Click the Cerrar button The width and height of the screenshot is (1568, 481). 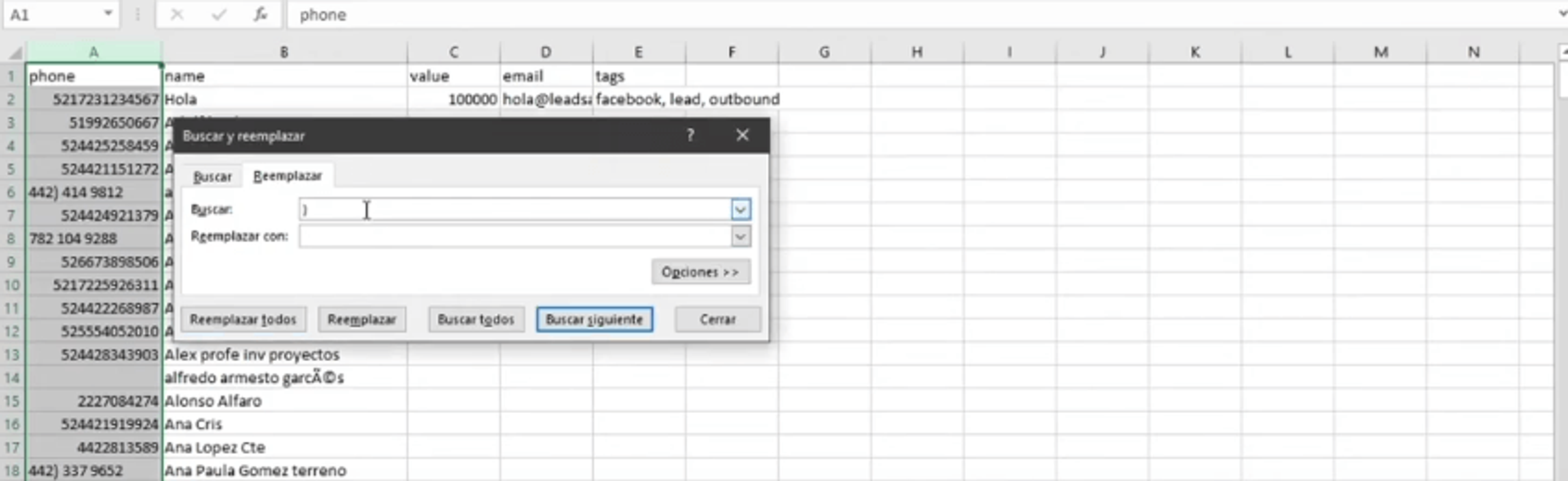pyautogui.click(x=718, y=320)
